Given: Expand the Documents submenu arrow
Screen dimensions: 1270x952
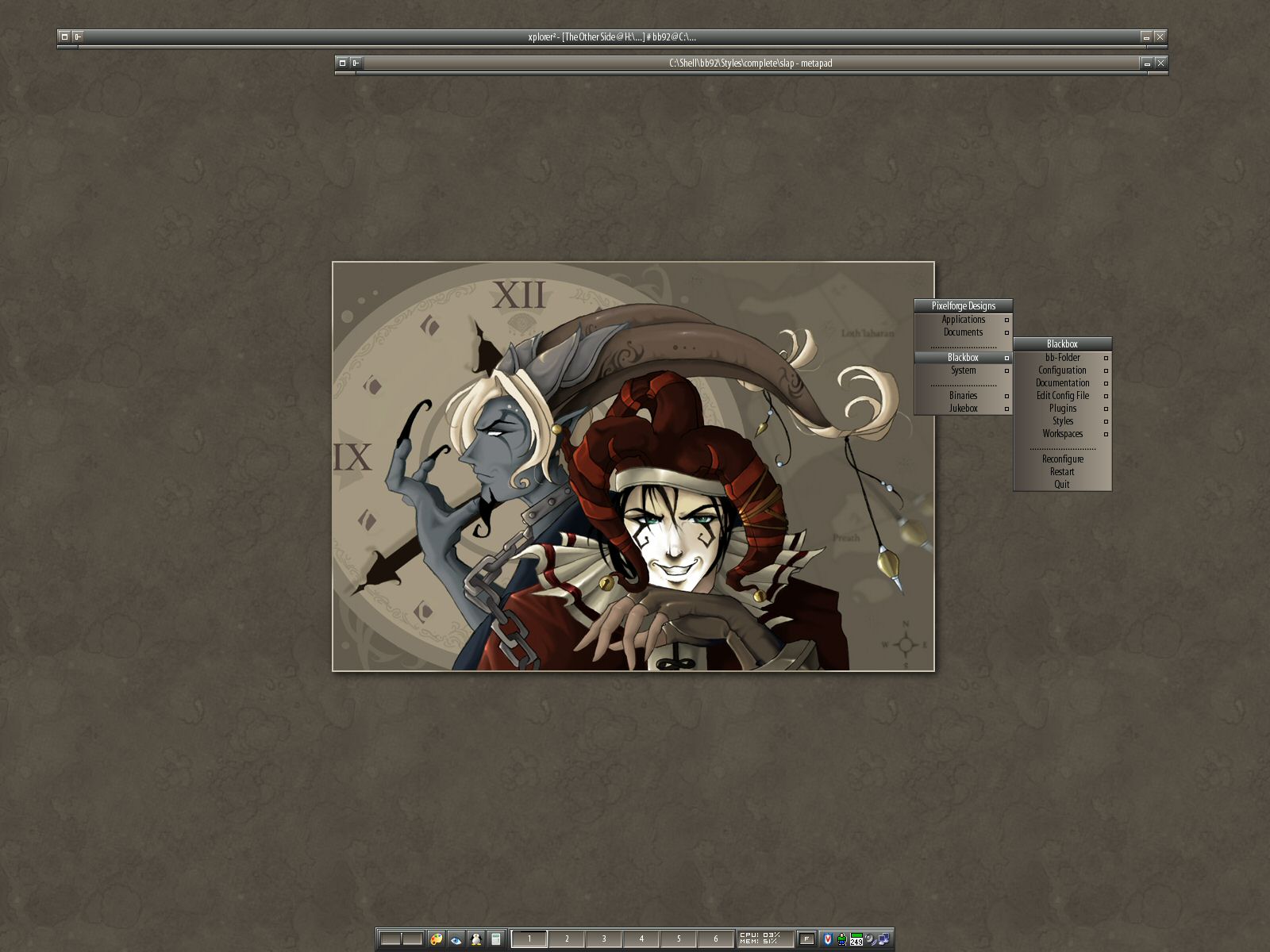Looking at the screenshot, I should [x=1006, y=332].
